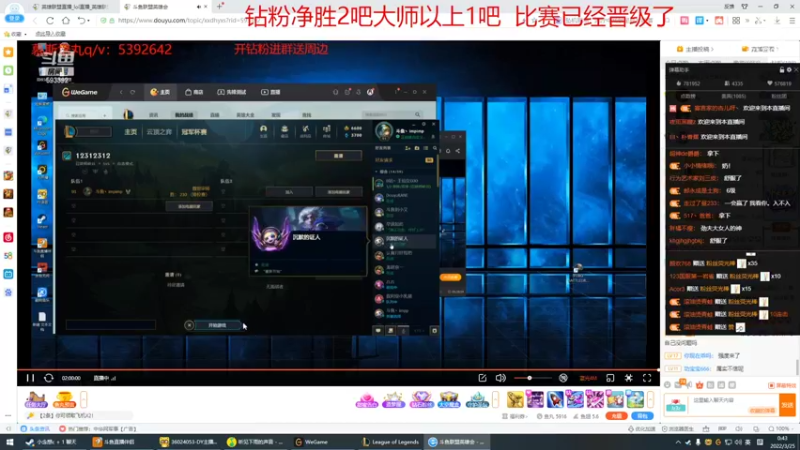Go back with the browser back arrow
Screen dimensions: 800x450
tap(35, 20)
